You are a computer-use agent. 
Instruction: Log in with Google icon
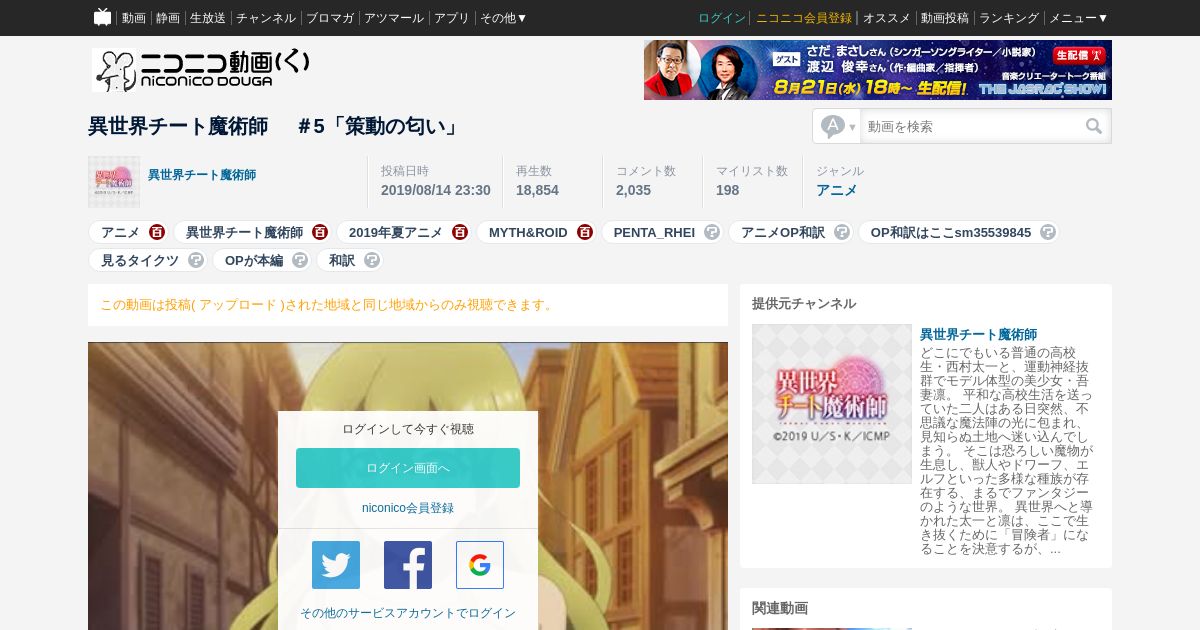point(480,565)
